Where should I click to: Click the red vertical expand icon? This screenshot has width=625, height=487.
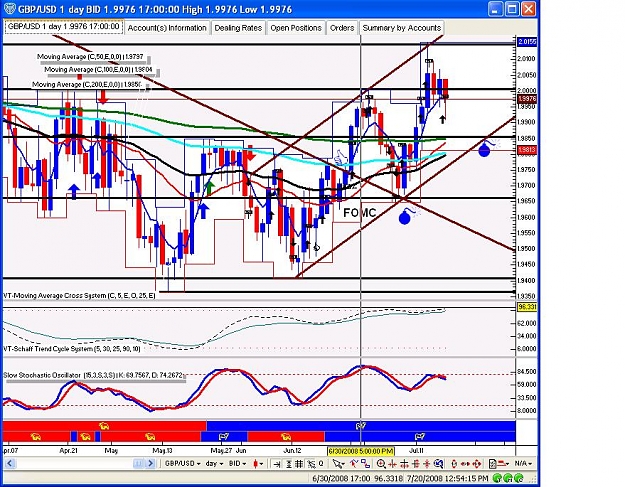pos(416,464)
